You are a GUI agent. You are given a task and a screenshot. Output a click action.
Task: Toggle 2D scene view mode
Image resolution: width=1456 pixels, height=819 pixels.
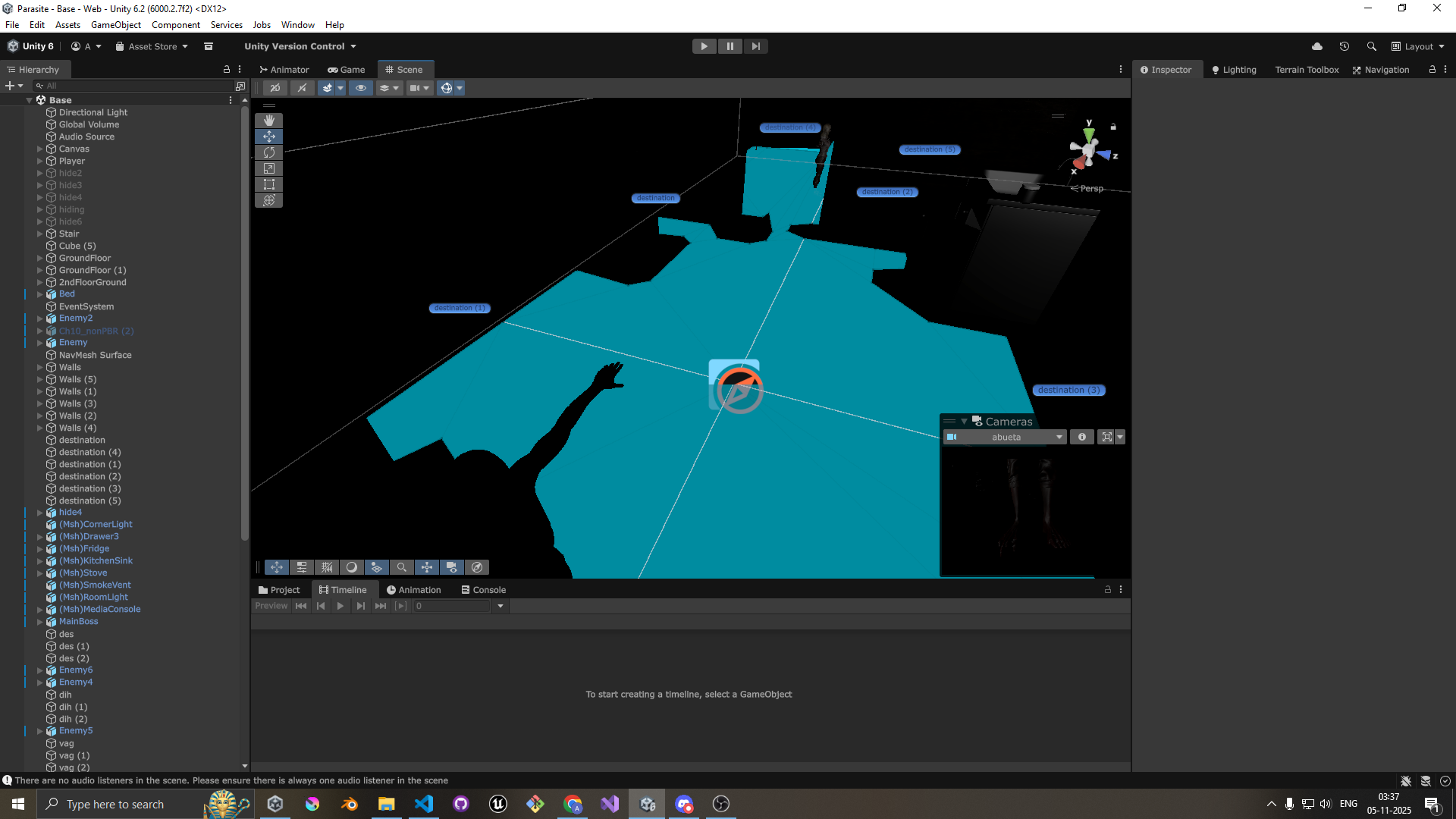click(275, 88)
